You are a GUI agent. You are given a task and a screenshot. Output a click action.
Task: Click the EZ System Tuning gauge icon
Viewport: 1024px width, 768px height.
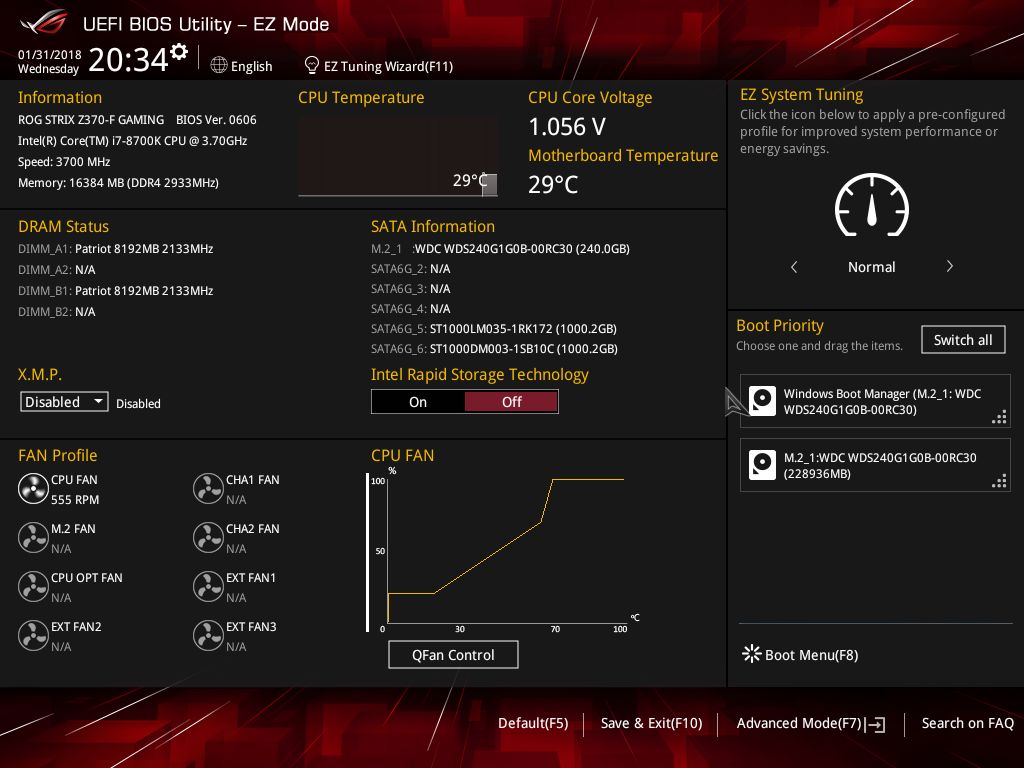[872, 205]
